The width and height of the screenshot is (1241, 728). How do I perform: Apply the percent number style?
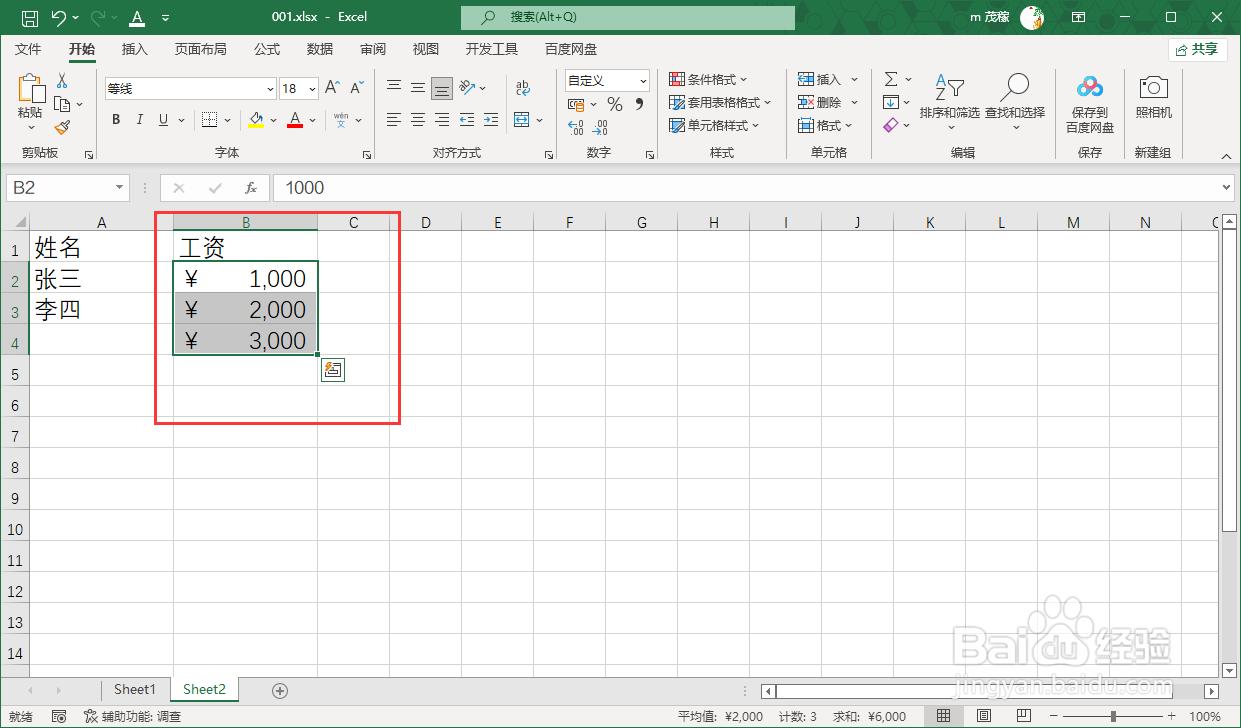tap(615, 102)
